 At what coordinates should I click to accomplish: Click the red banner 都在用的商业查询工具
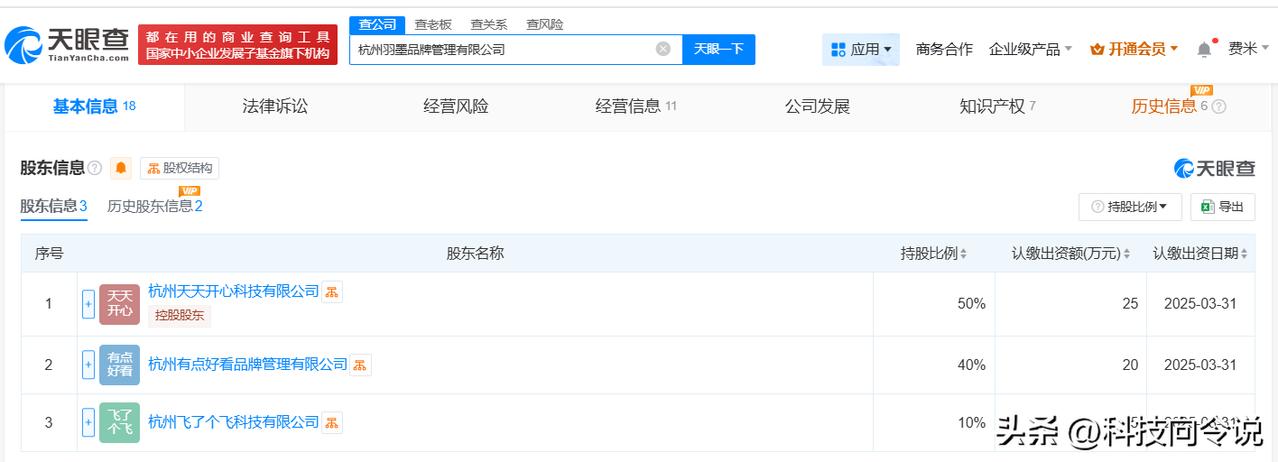click(237, 45)
